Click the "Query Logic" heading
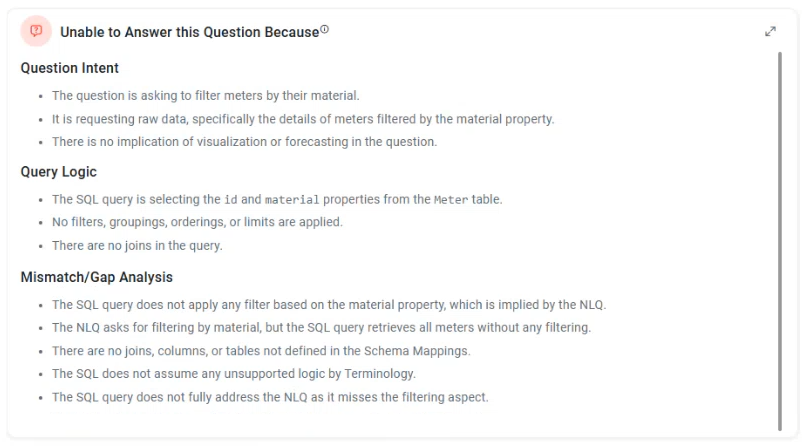The image size is (806, 447). (x=59, y=172)
